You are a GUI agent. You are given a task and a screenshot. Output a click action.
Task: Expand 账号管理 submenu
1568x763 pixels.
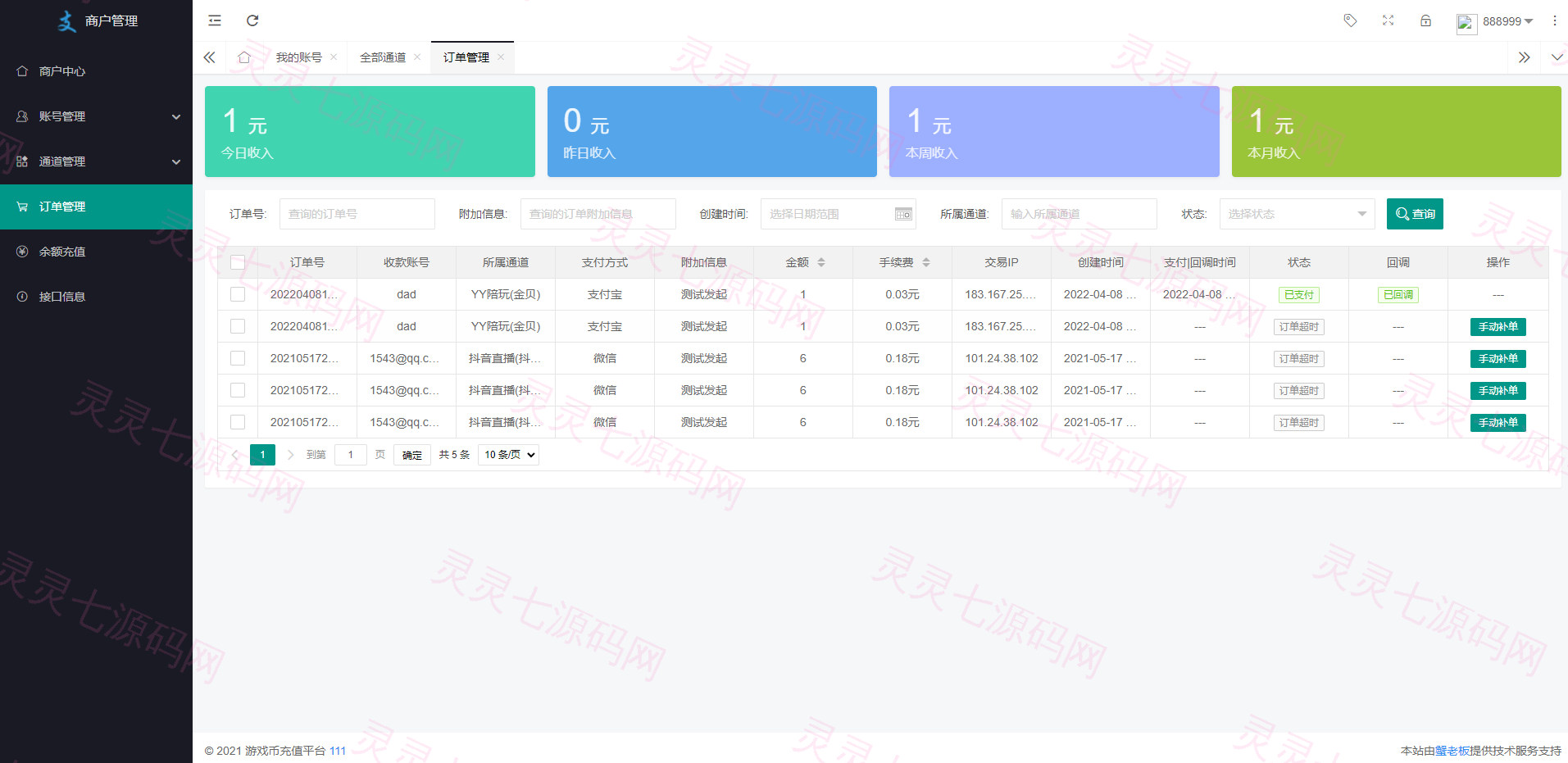pos(96,116)
